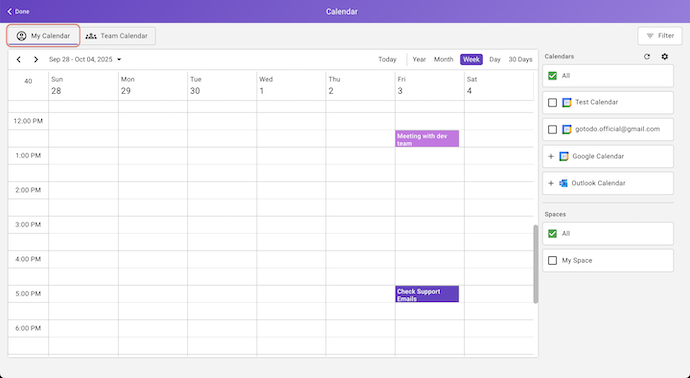690x378 pixels.
Task: Enable the gotodo.official@gmail.com checkbox
Action: click(552, 129)
